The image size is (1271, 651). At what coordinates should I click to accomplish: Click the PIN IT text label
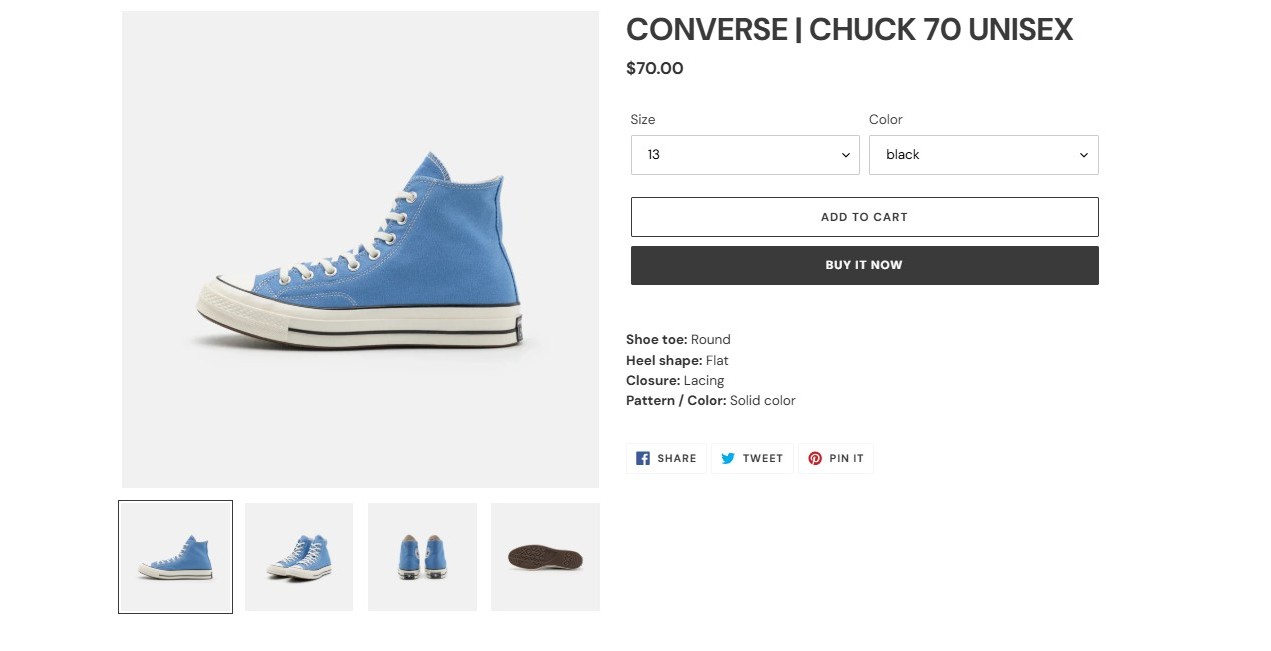[x=846, y=459]
